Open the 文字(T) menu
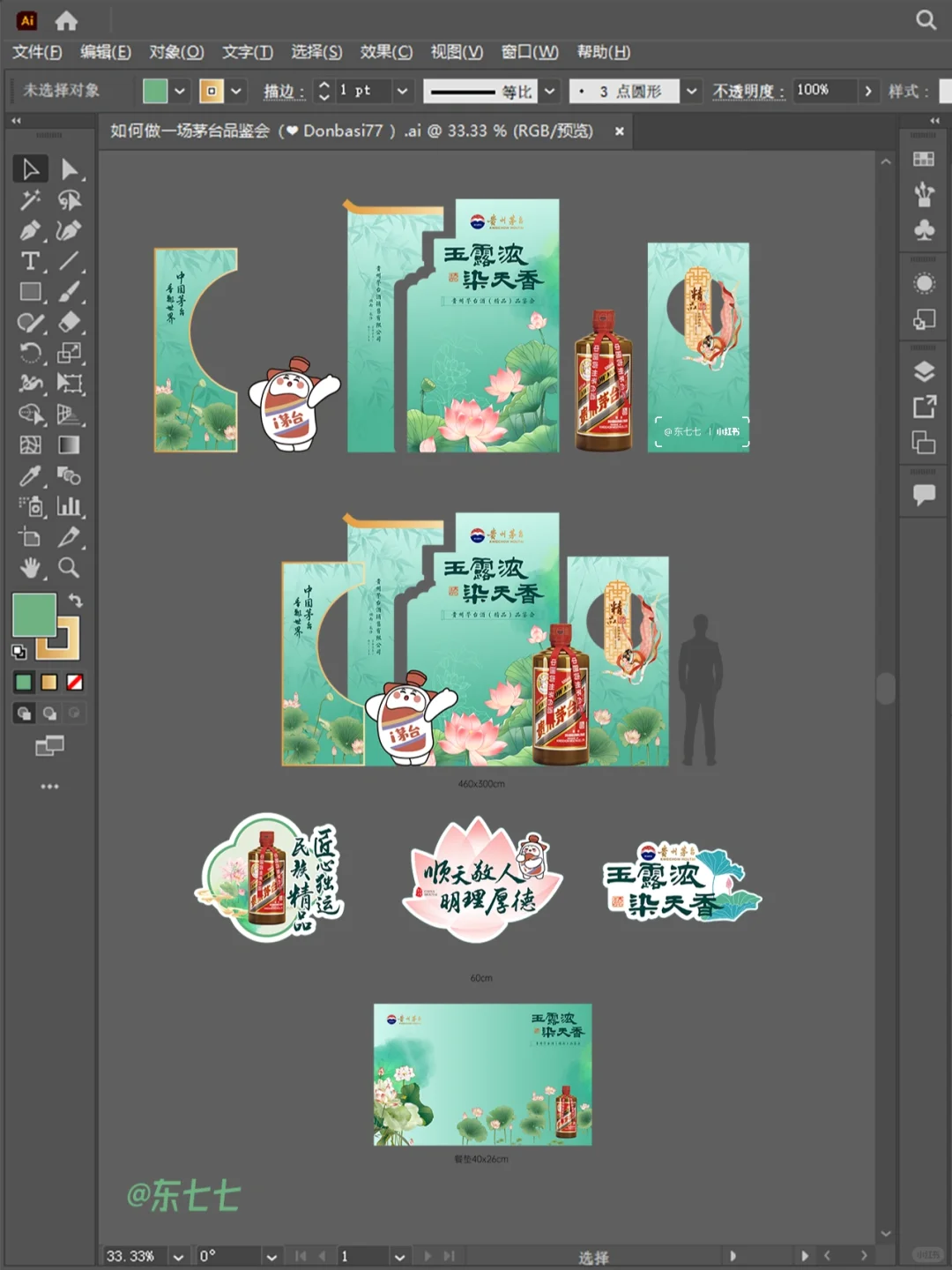This screenshot has height=1270, width=952. (x=248, y=52)
